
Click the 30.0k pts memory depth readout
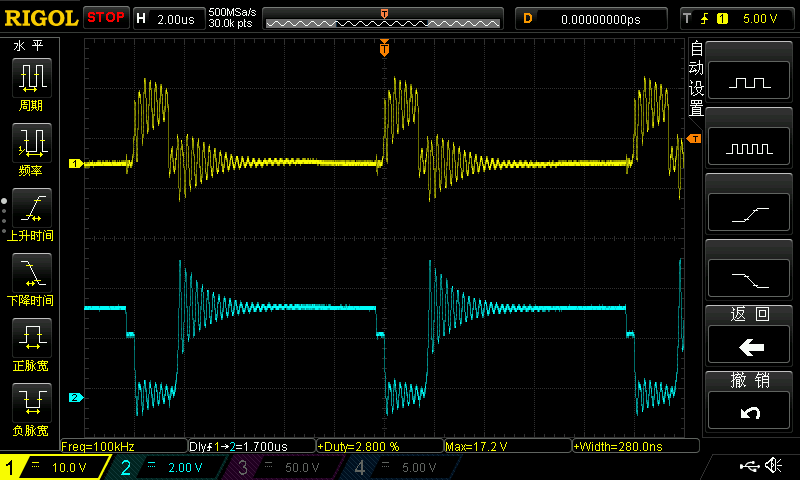pyautogui.click(x=230, y=24)
